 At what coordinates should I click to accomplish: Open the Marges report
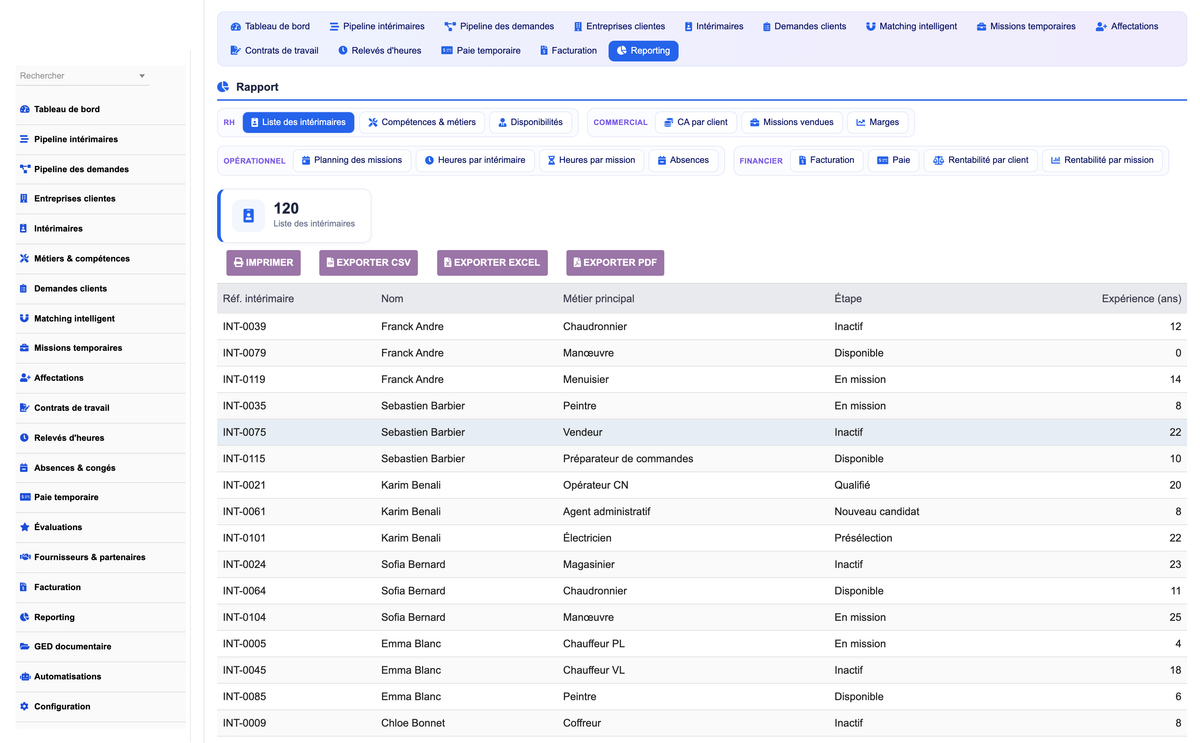(x=877, y=122)
